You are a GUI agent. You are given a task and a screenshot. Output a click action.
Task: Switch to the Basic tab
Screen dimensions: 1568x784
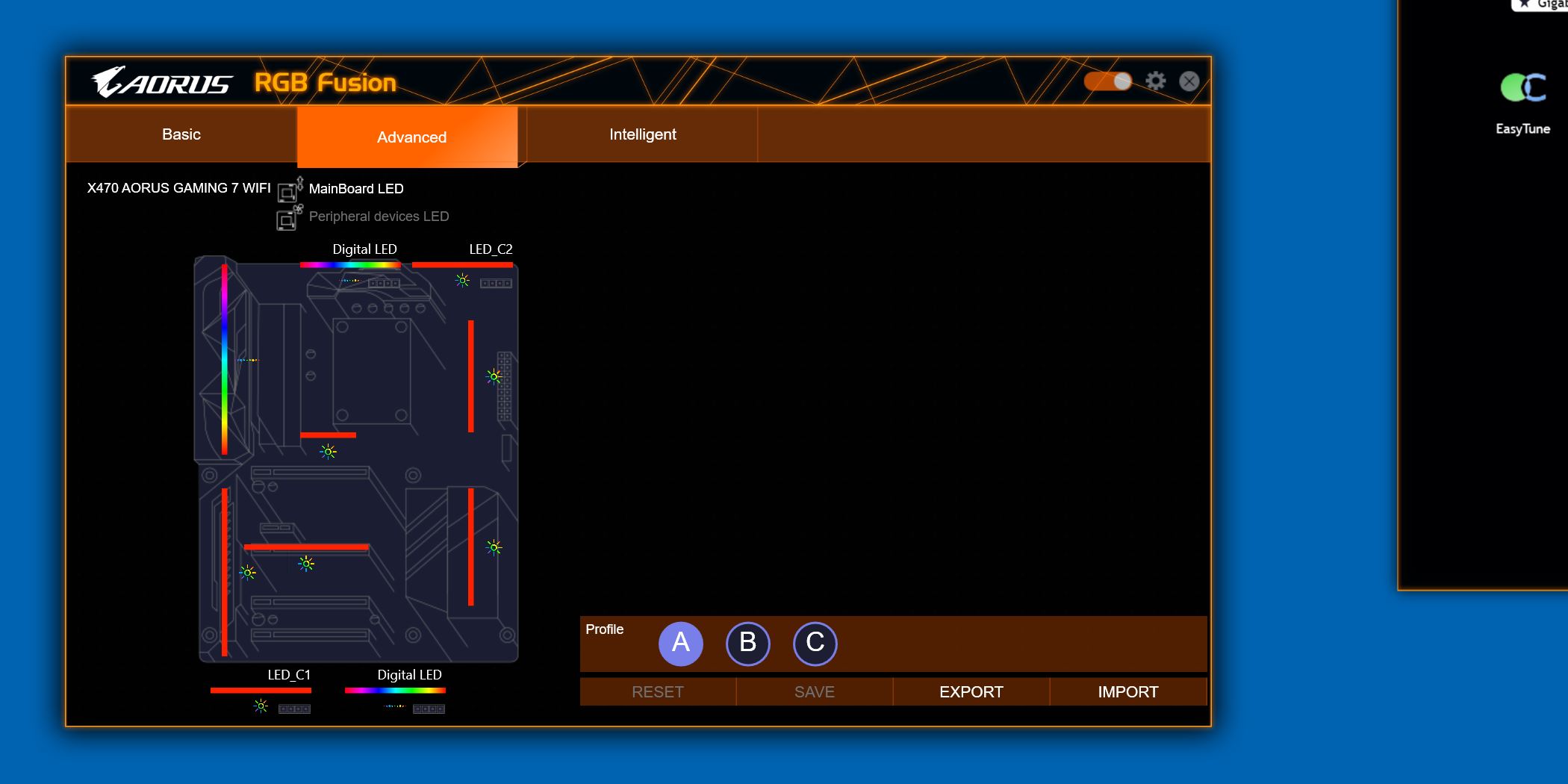[181, 134]
